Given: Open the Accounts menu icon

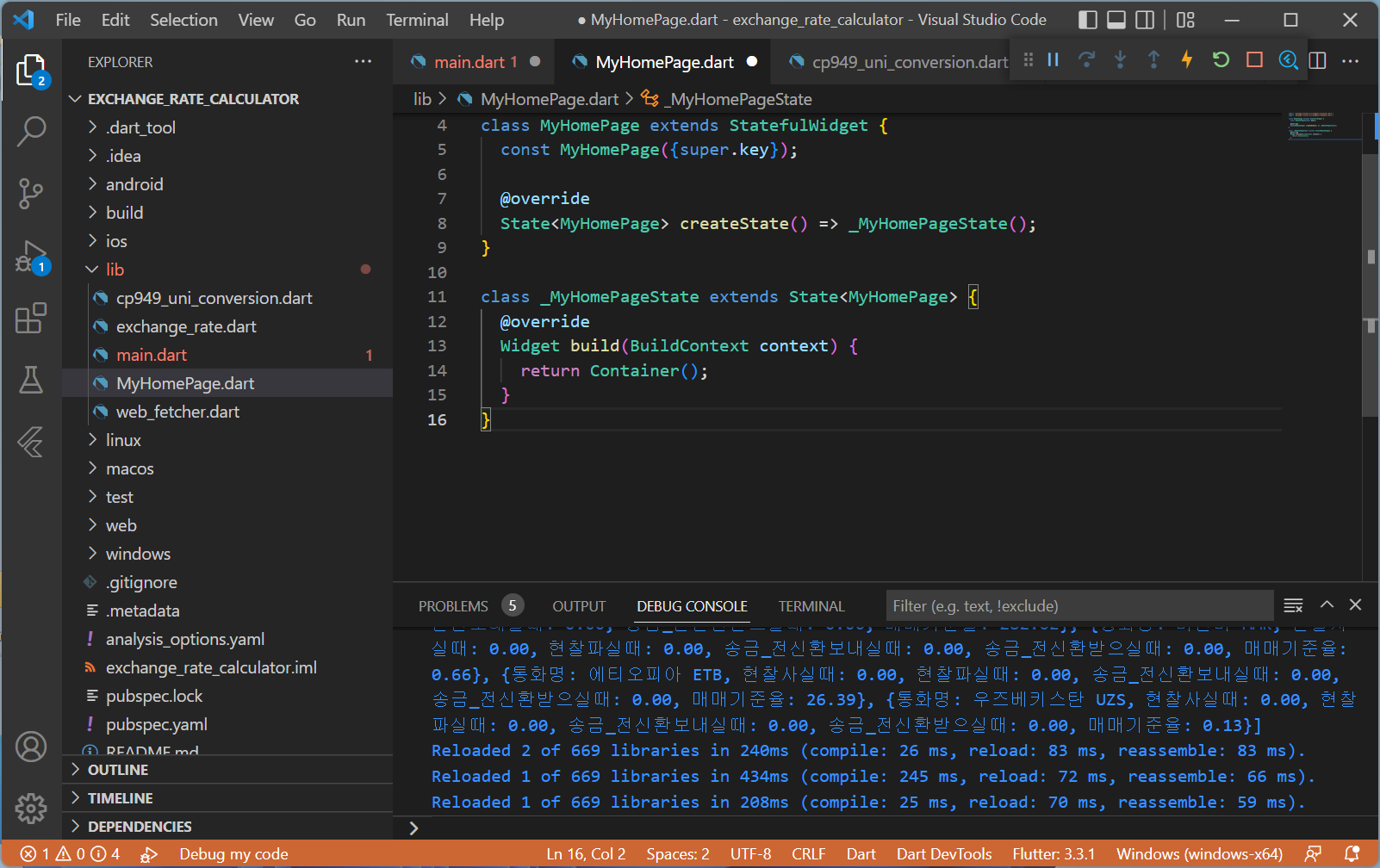Looking at the screenshot, I should (32, 747).
